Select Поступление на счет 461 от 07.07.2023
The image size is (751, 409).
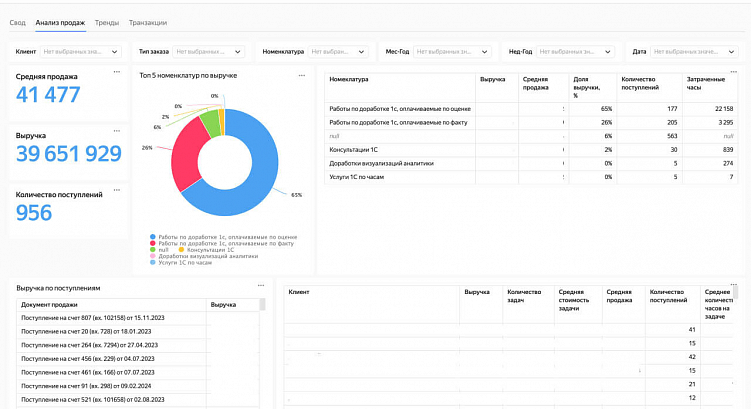(x=138, y=372)
